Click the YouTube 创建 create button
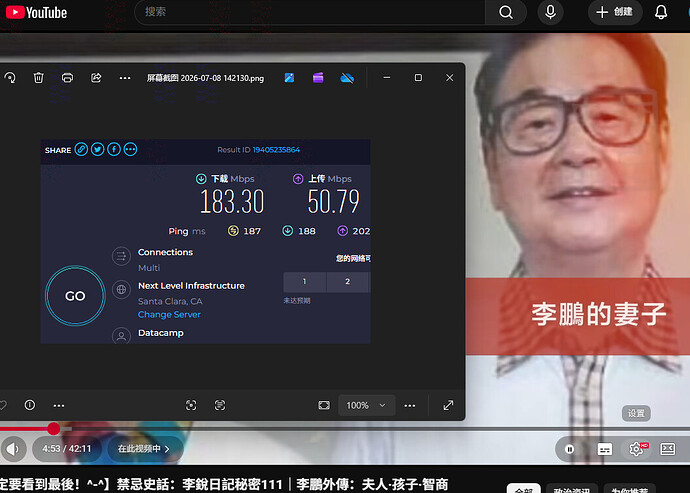 (615, 12)
